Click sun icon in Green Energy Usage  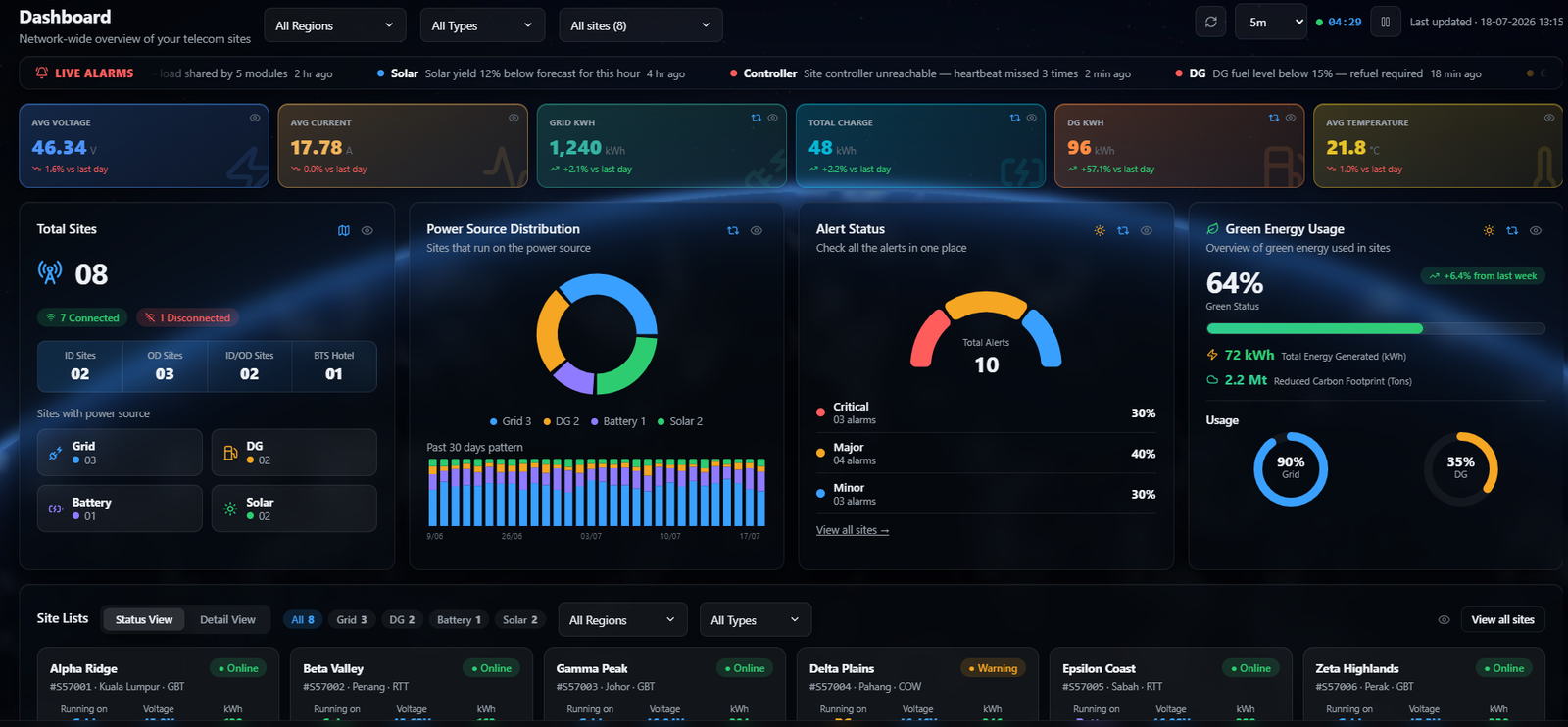(x=1489, y=231)
